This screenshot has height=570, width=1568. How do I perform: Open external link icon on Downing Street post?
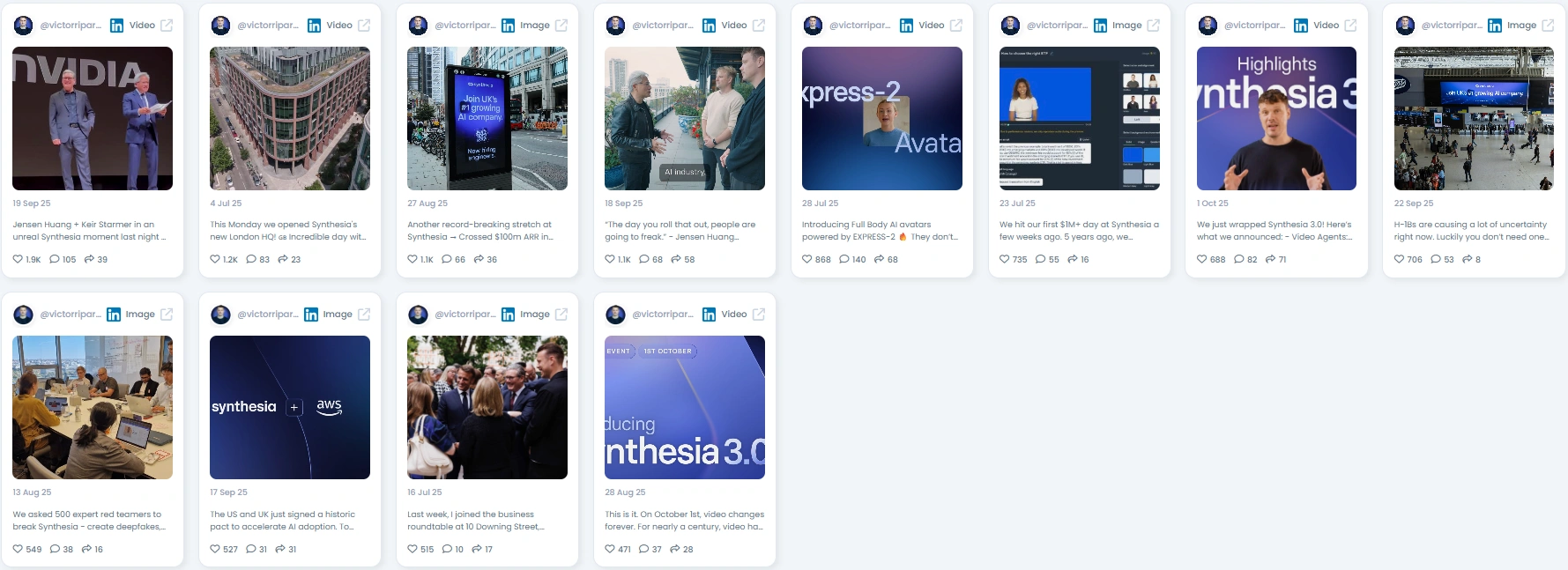pyautogui.click(x=561, y=315)
